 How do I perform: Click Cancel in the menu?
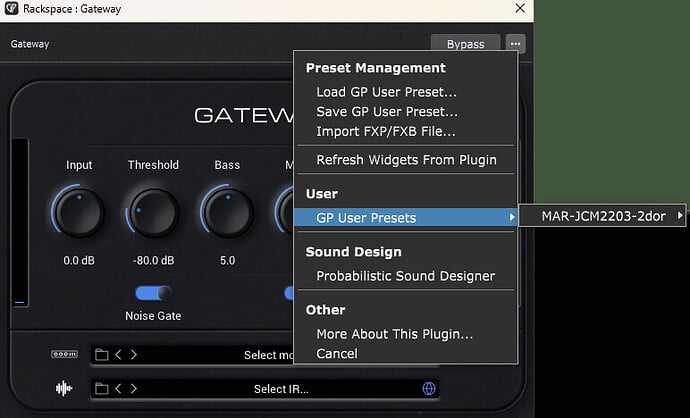pyautogui.click(x=337, y=354)
